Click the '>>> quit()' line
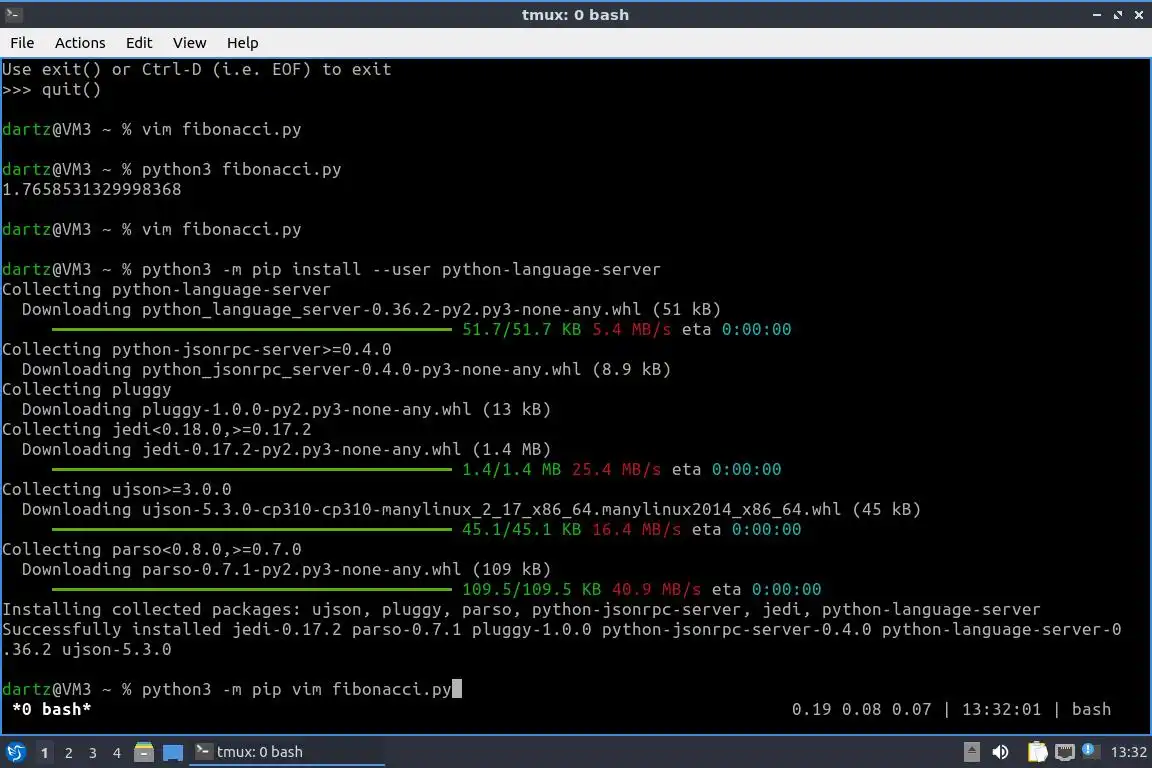 (51, 90)
